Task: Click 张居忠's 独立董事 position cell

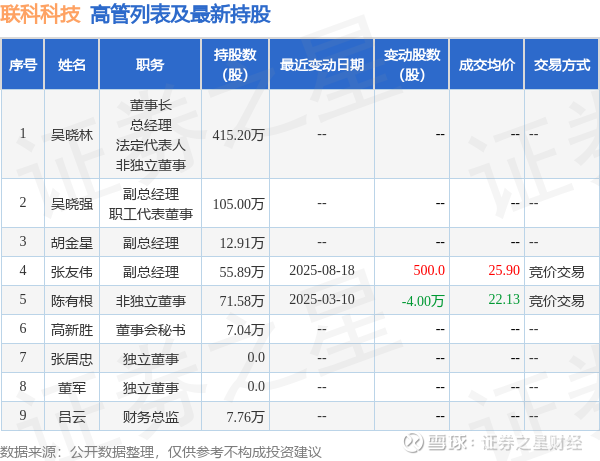Action: click(x=150, y=359)
